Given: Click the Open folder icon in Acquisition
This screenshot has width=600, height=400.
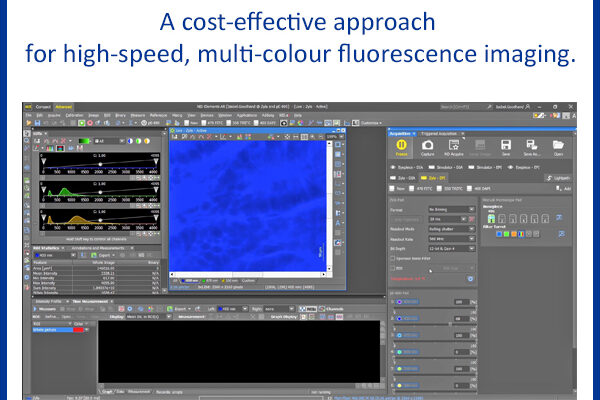Looking at the screenshot, I should pos(558,147).
